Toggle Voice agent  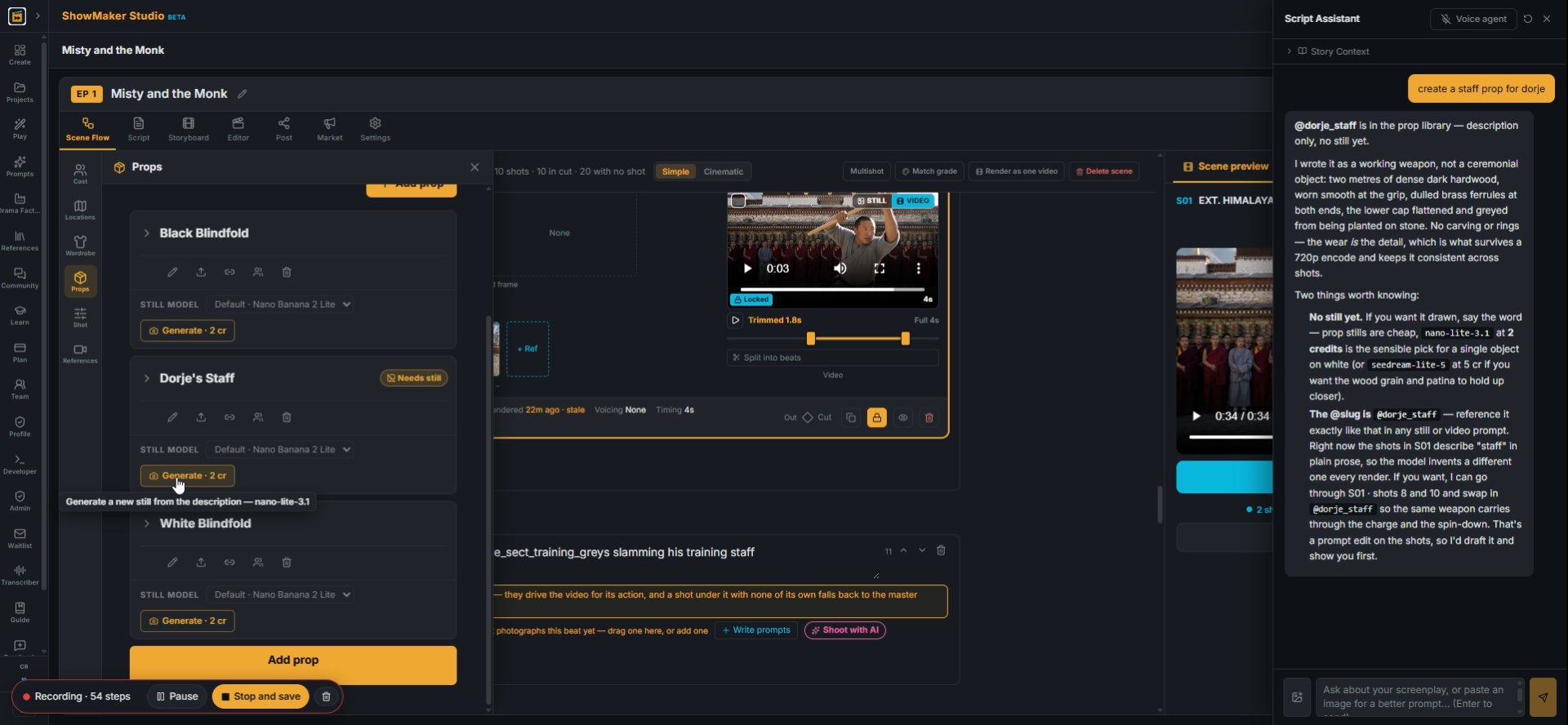(1473, 19)
